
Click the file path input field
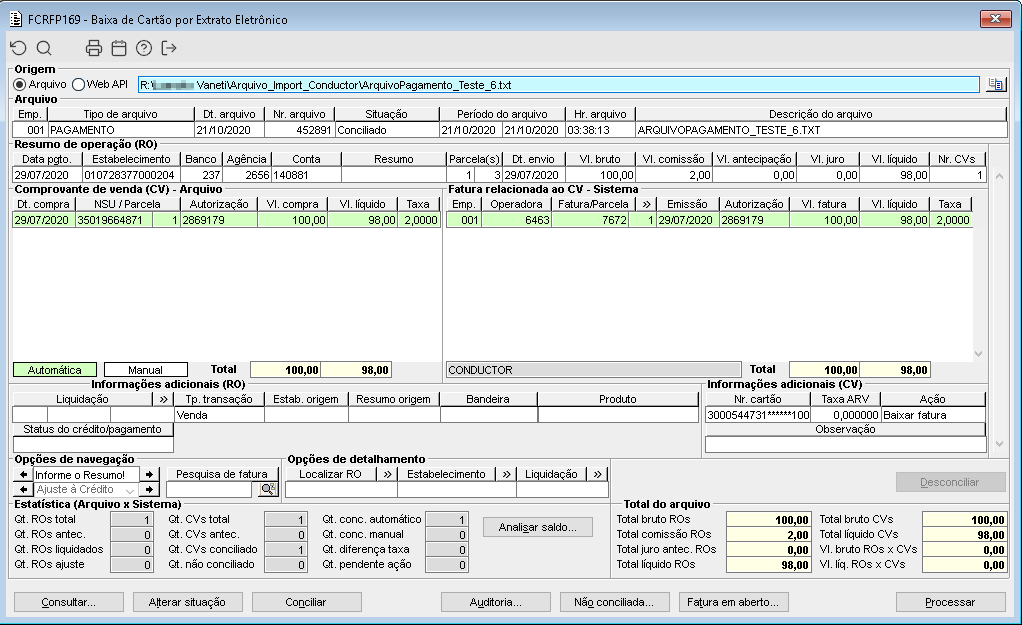click(559, 85)
